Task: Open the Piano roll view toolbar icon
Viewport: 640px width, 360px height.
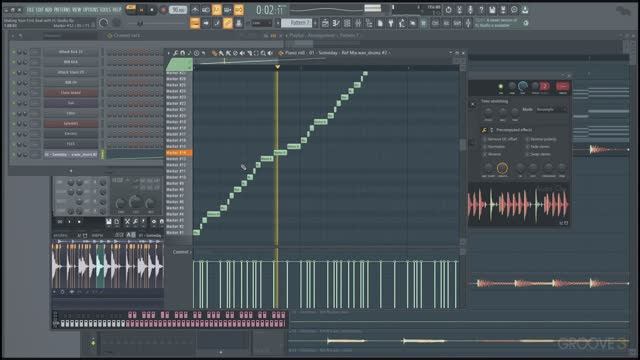Action: [336, 23]
